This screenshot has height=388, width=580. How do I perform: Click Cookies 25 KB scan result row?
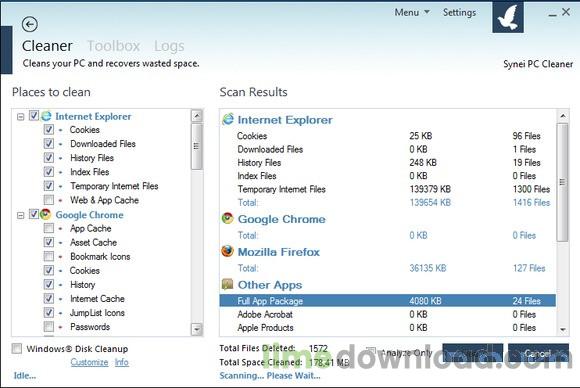click(x=388, y=136)
